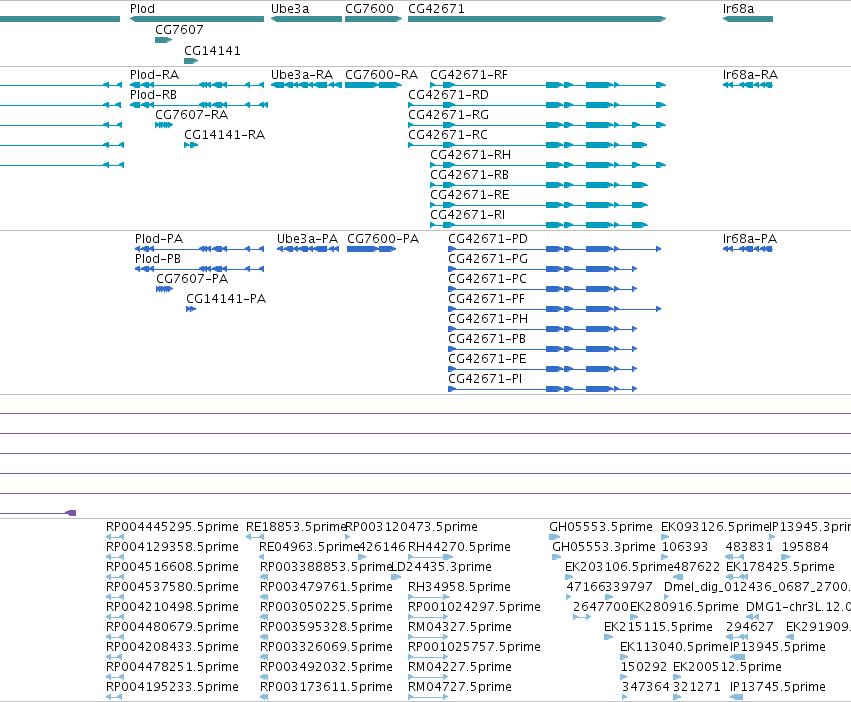
Task: Select the Plod gene label
Action: click(142, 9)
